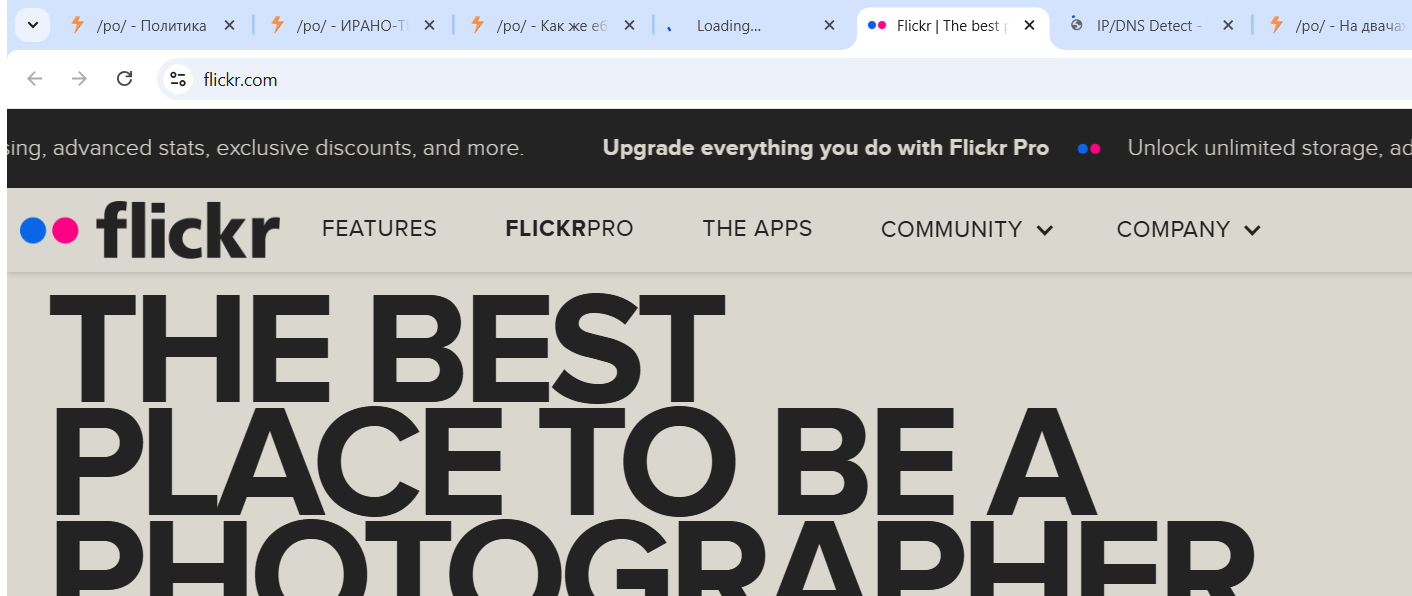Switch to the '/po/ - На двачах' tab
The image size is (1412, 596).
click(x=1333, y=25)
